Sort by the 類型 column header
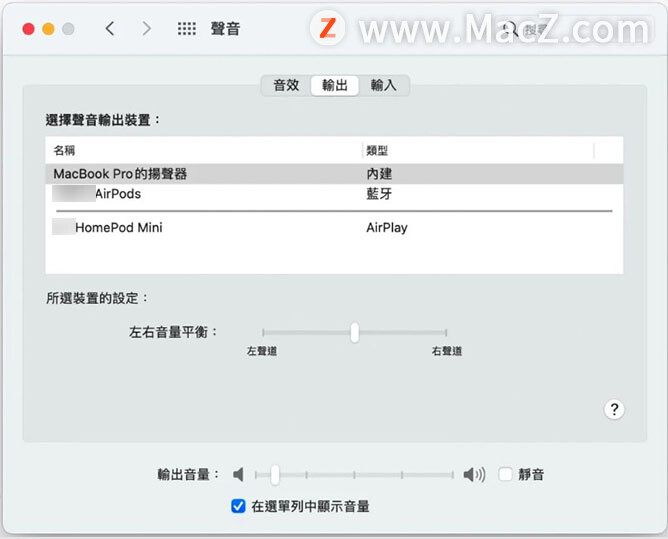This screenshot has width=668, height=539. 478,150
